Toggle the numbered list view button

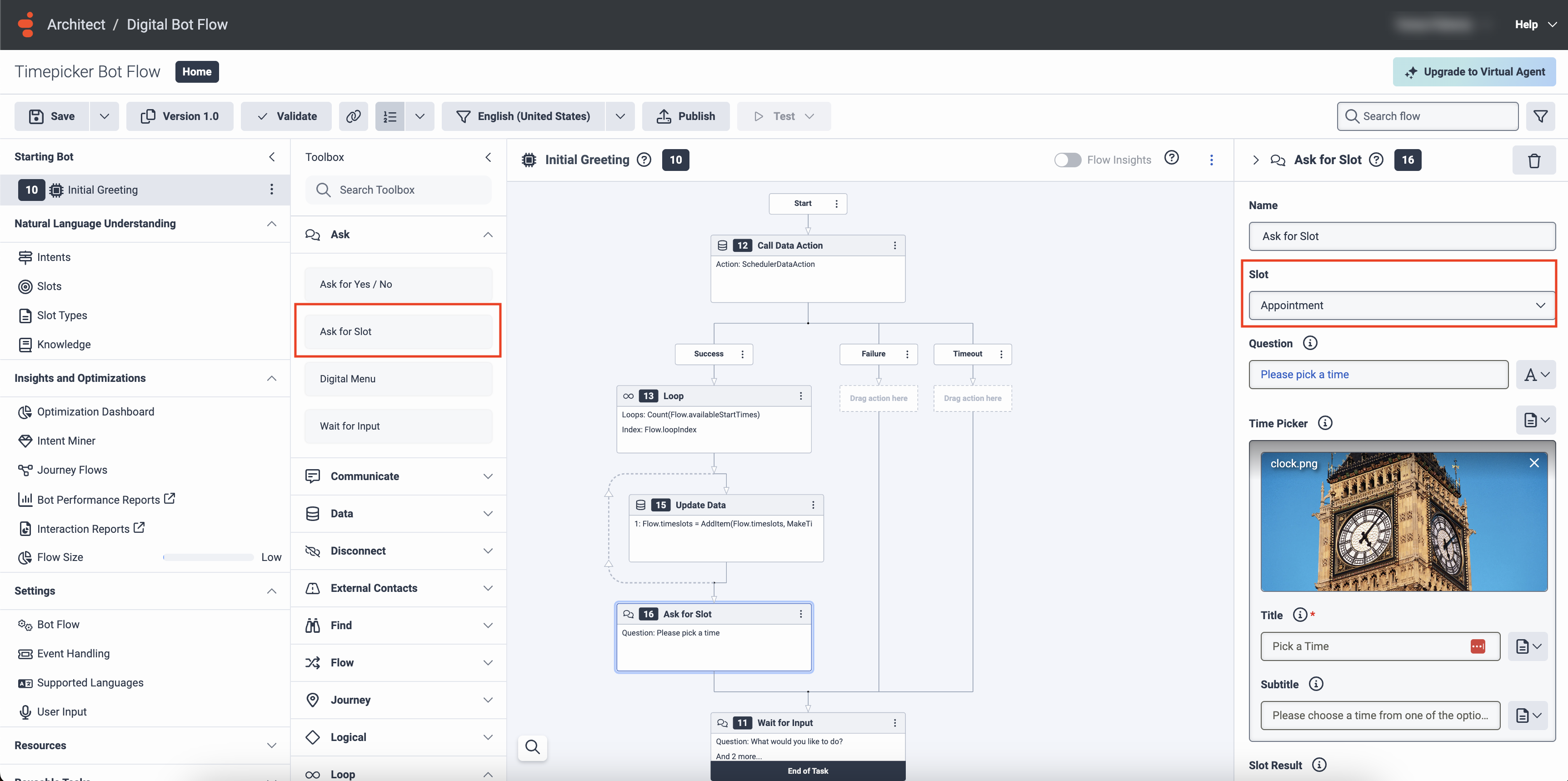(390, 116)
